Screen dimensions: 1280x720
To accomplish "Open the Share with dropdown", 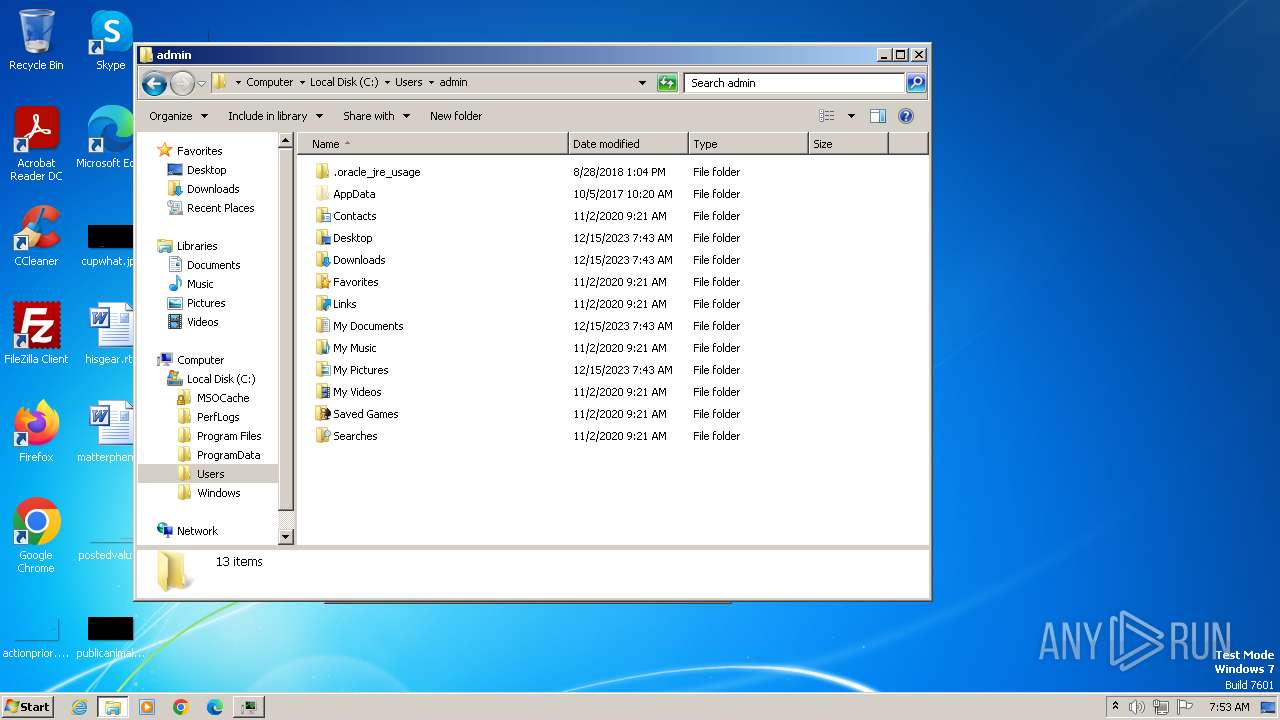I will [376, 116].
